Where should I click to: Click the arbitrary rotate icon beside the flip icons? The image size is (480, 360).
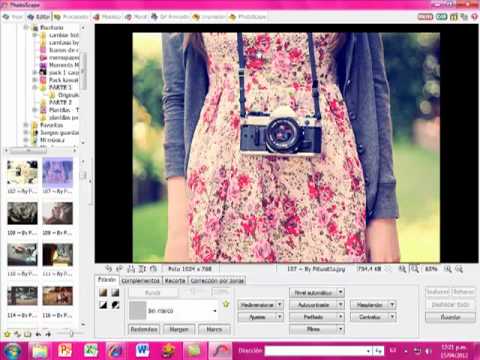(153, 269)
